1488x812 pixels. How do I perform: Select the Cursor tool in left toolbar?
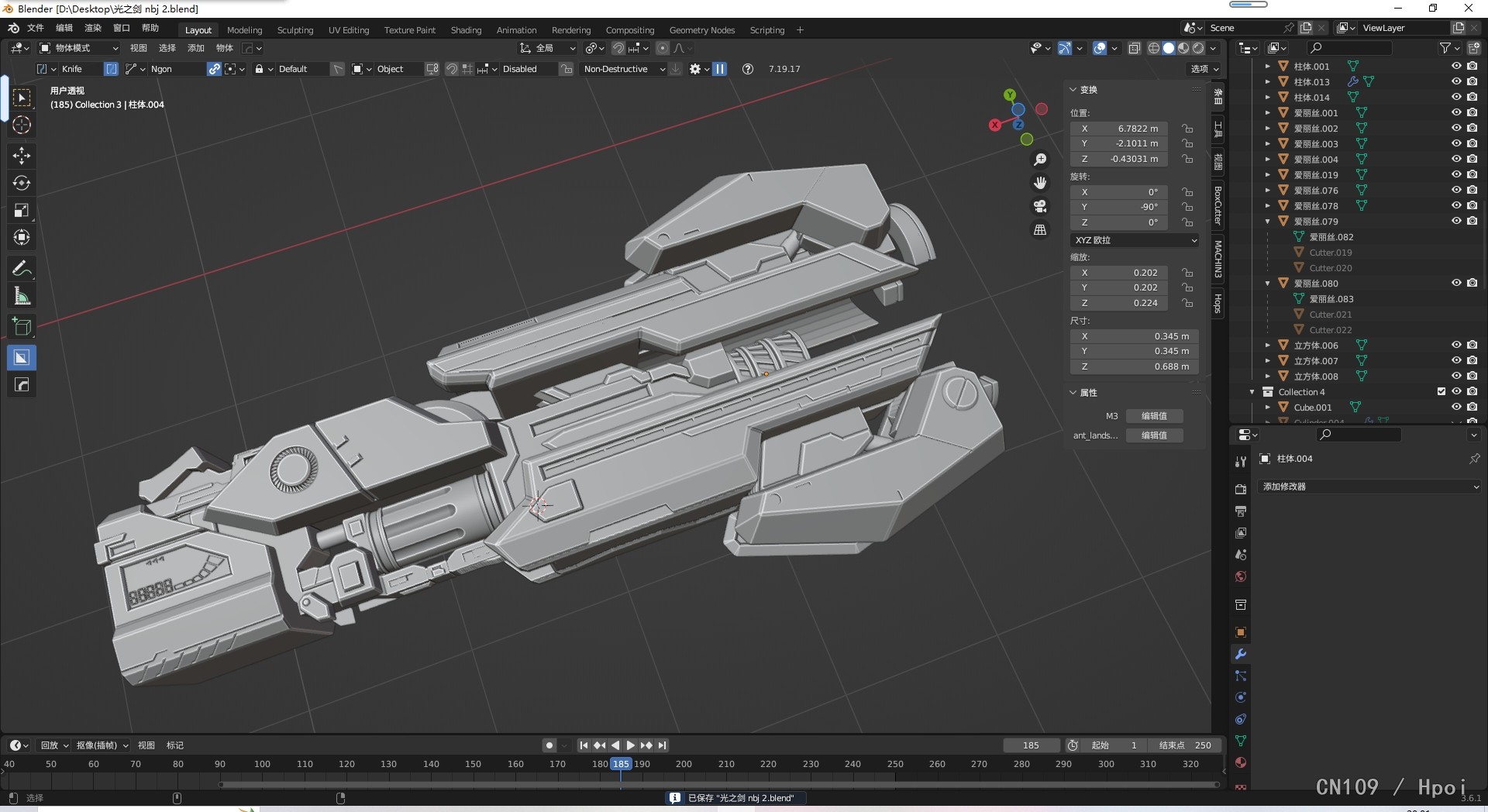coord(22,126)
